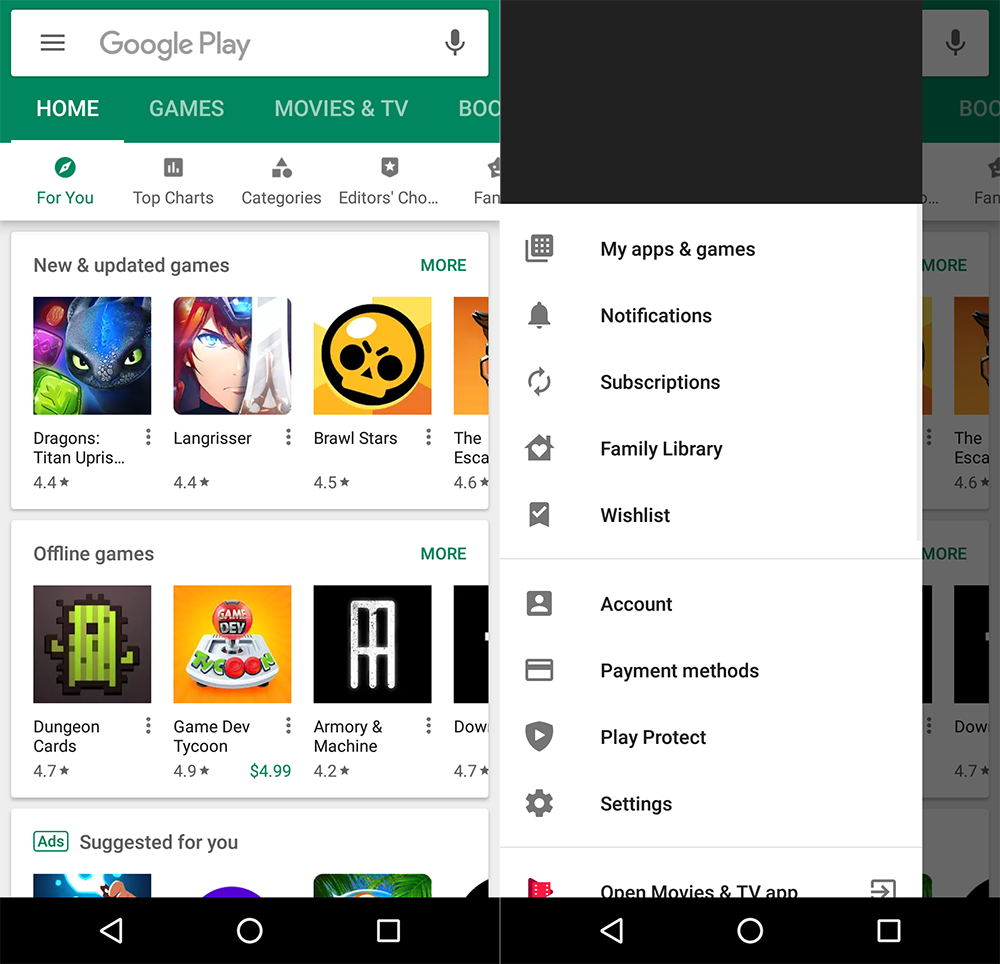Switch to the GAMES tab
The width and height of the screenshot is (1000, 964).
186,108
